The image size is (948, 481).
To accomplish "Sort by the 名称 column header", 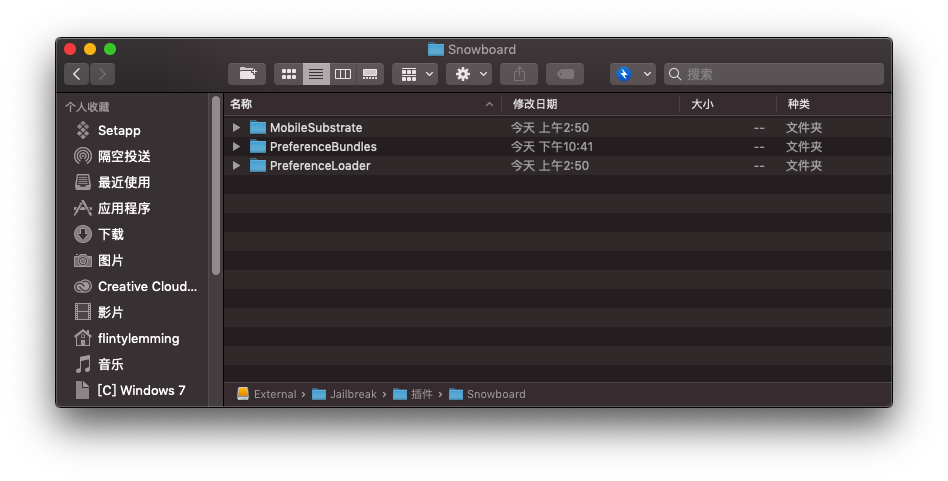I will pos(241,104).
